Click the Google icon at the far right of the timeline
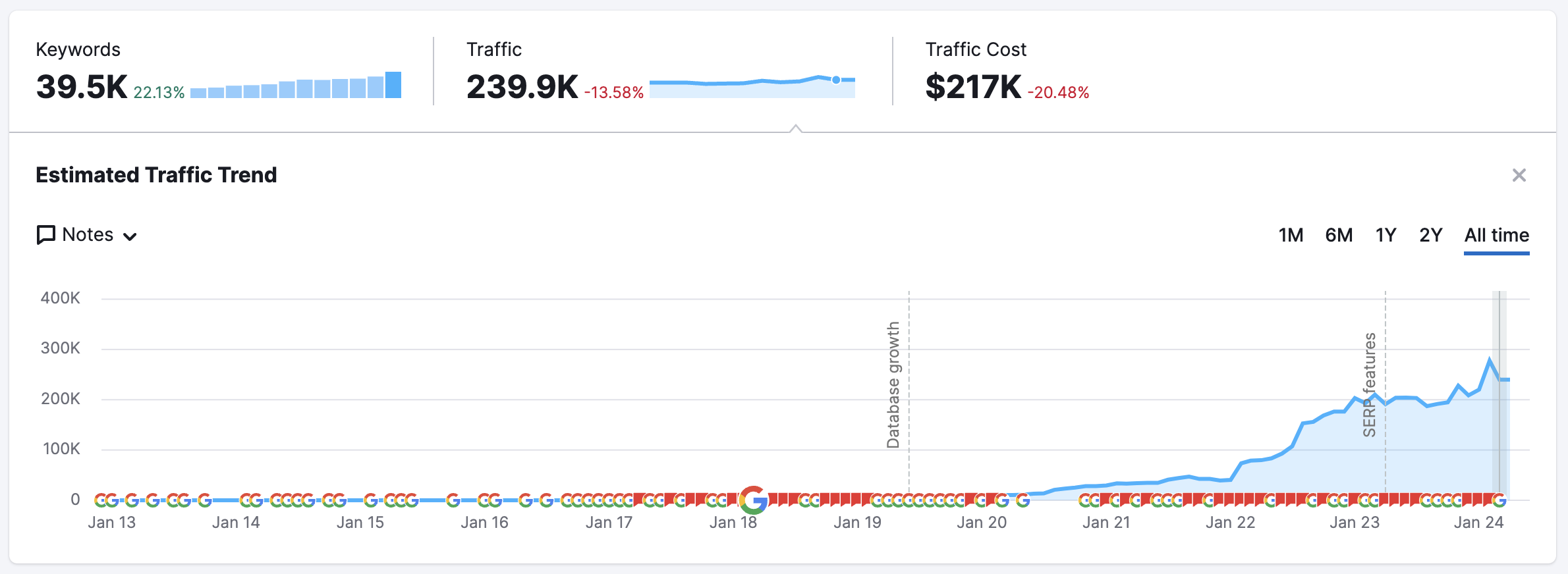 click(1499, 500)
